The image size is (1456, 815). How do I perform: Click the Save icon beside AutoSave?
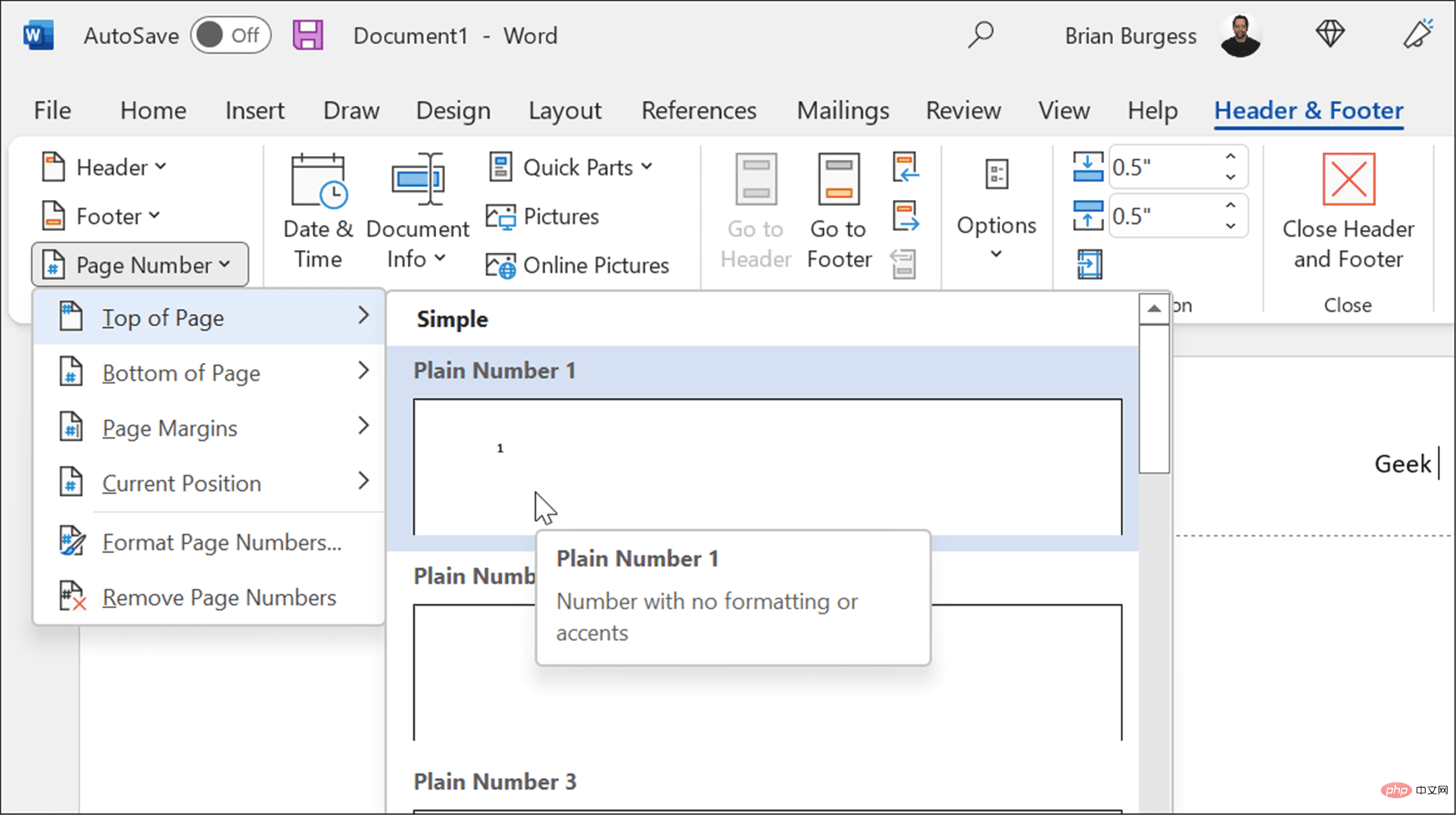pyautogui.click(x=308, y=34)
